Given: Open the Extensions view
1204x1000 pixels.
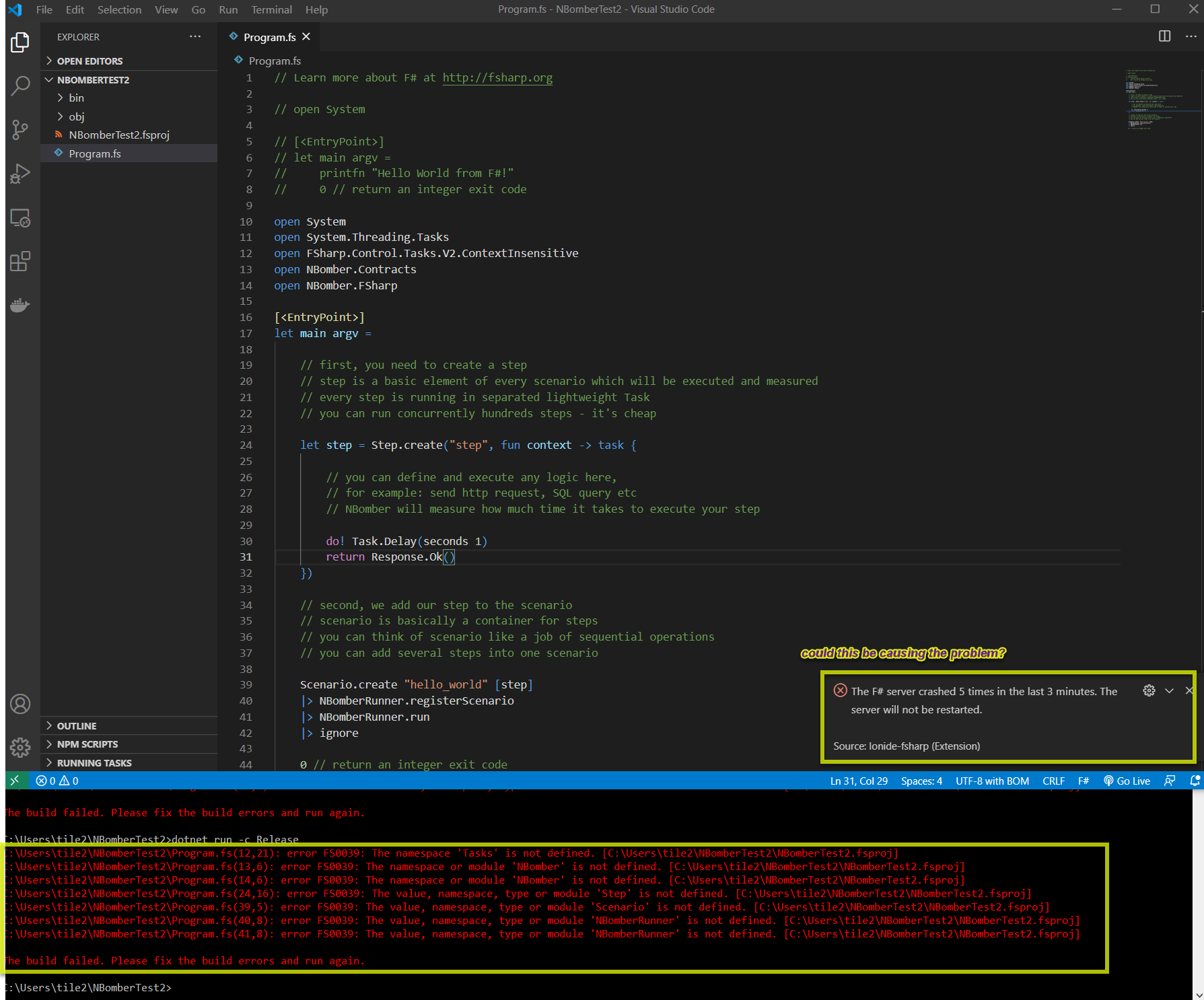Looking at the screenshot, I should [x=20, y=261].
